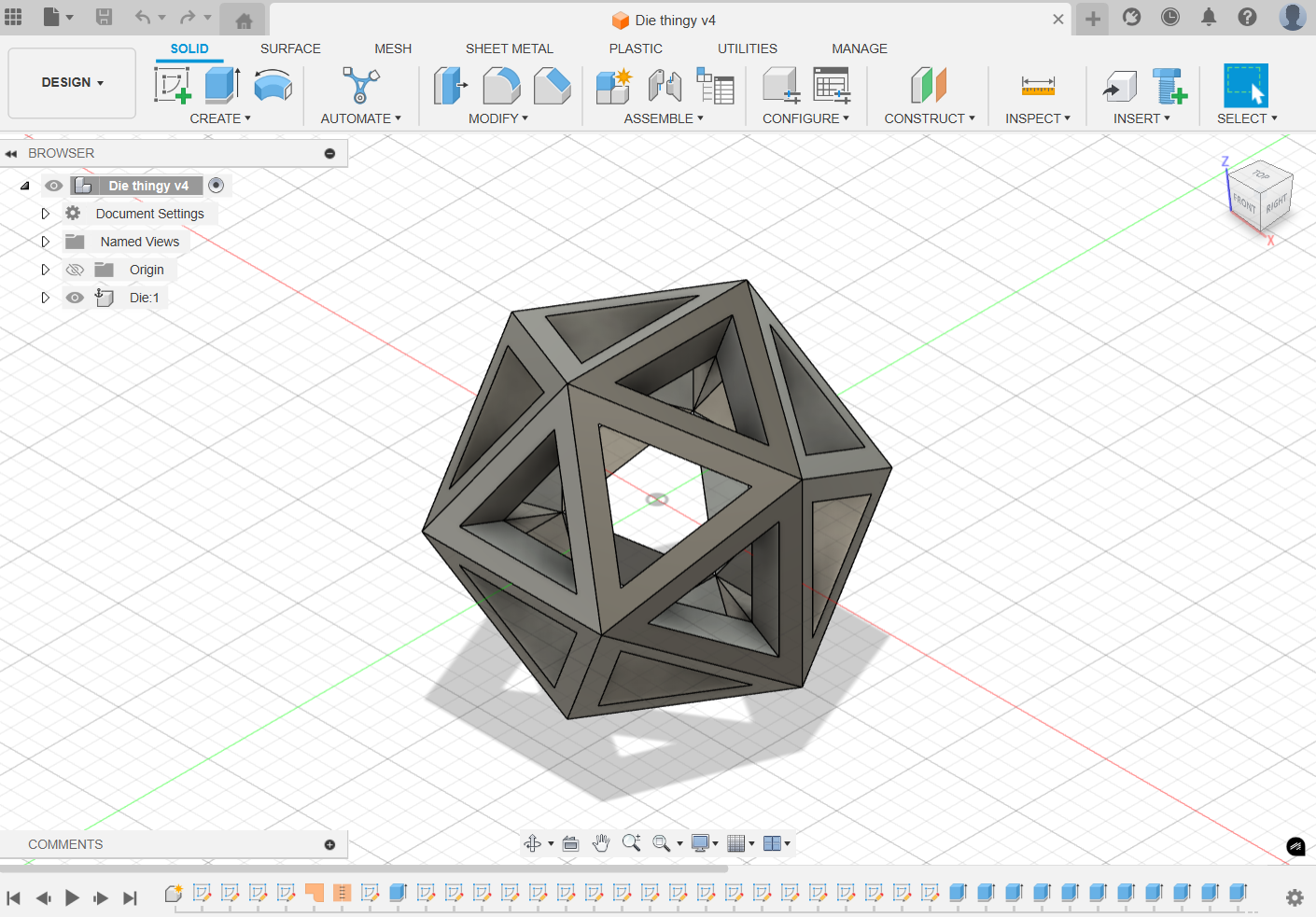Collapse the Die thingy v4 root node
The height and width of the screenshot is (917, 1316).
click(x=25, y=186)
